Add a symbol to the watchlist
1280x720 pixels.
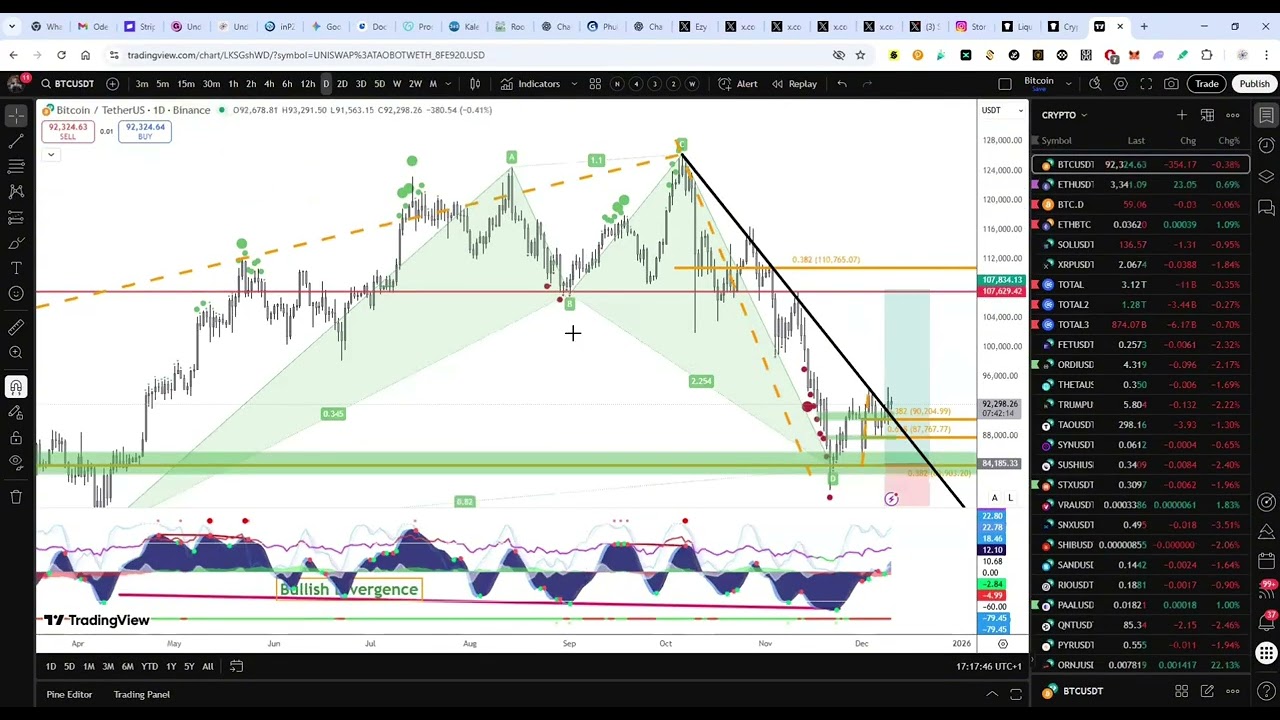(x=1181, y=115)
